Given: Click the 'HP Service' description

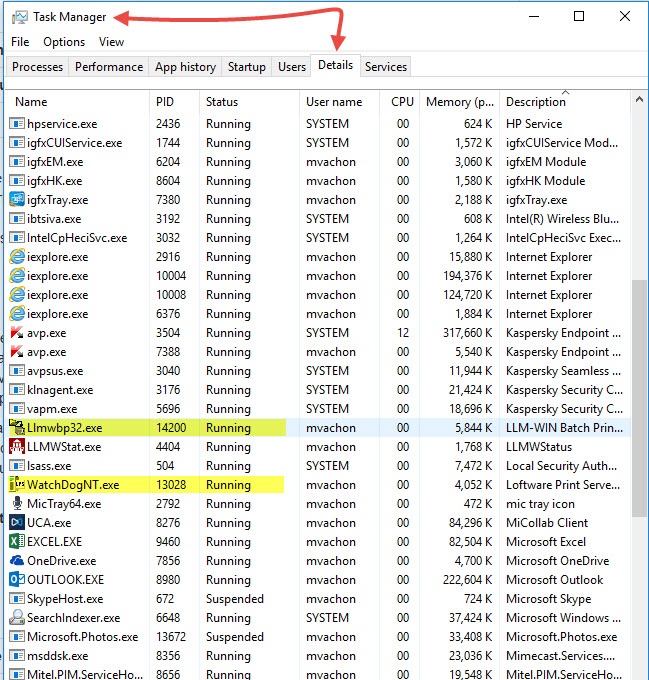Looking at the screenshot, I should [x=534, y=124].
